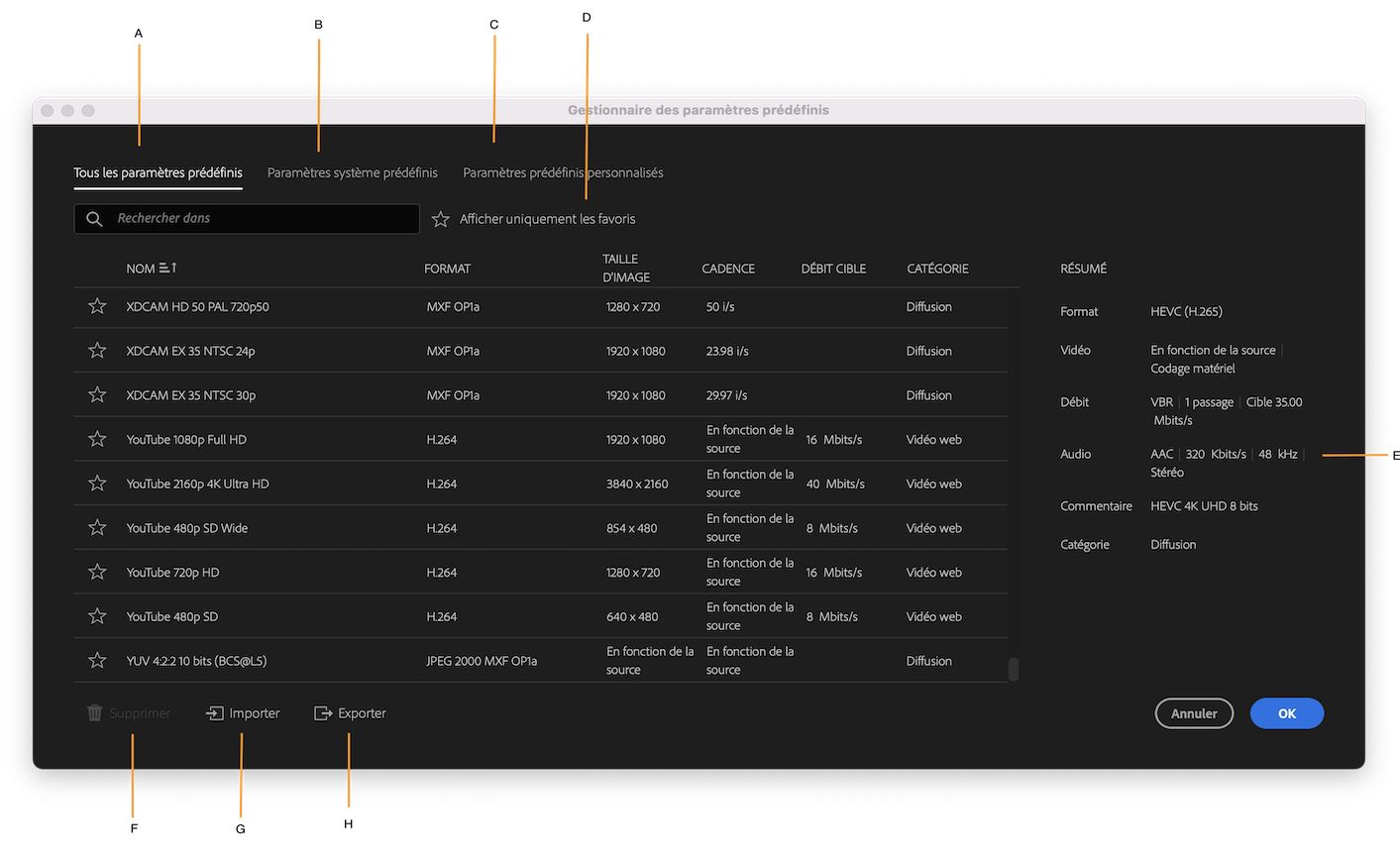Favorite the YouTube 1080p Full HD preset
Viewport: 1400px width, 863px height.
[97, 439]
